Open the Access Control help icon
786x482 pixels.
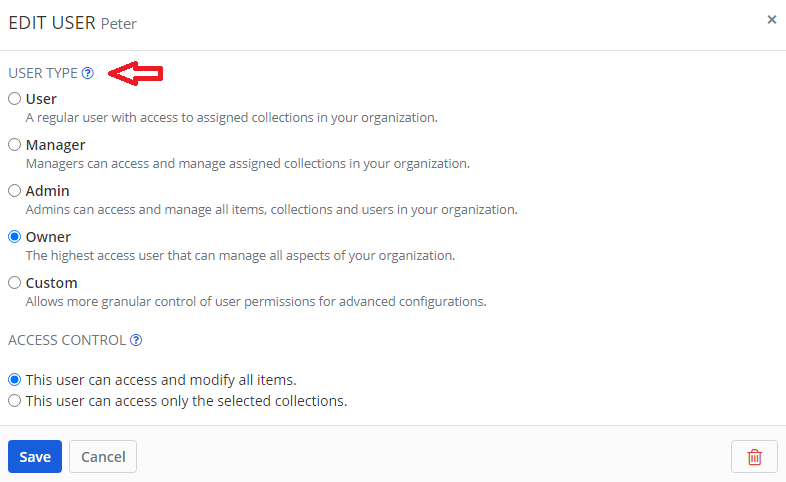click(x=136, y=340)
